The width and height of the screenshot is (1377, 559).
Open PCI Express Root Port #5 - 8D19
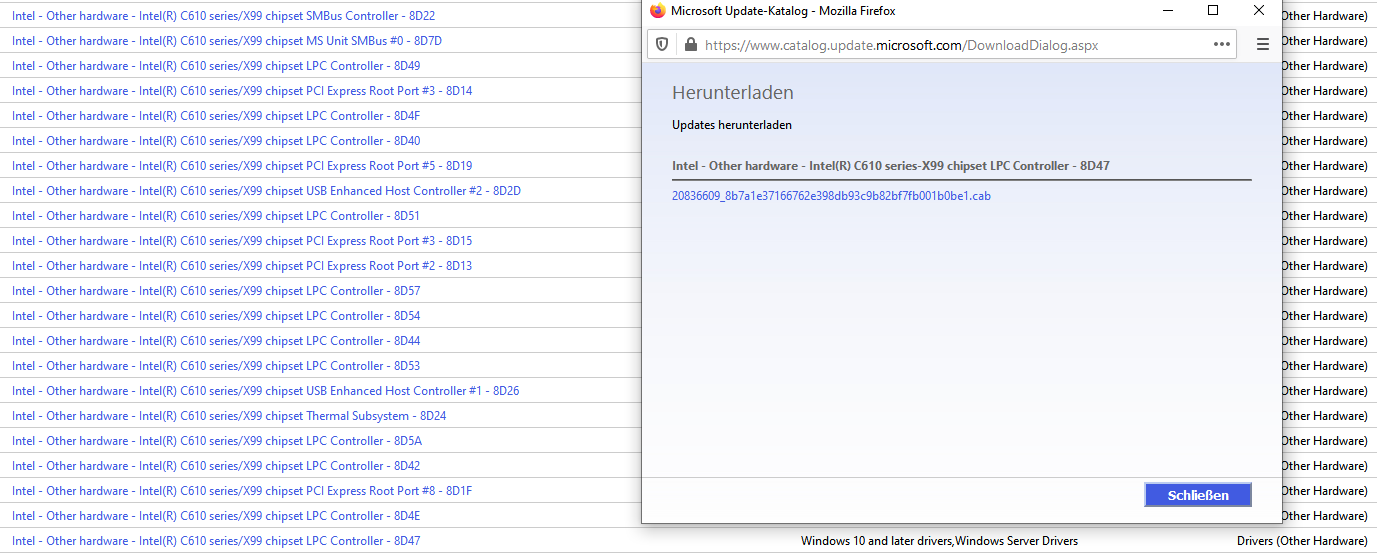point(242,166)
